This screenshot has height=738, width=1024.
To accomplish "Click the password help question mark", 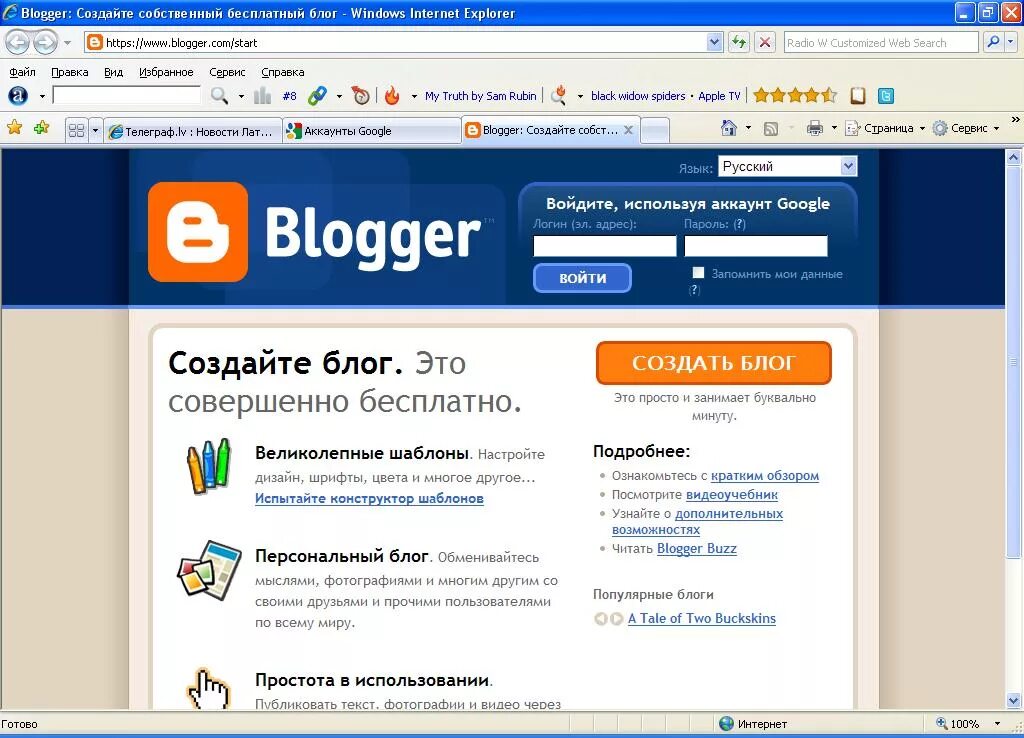I will 739,224.
